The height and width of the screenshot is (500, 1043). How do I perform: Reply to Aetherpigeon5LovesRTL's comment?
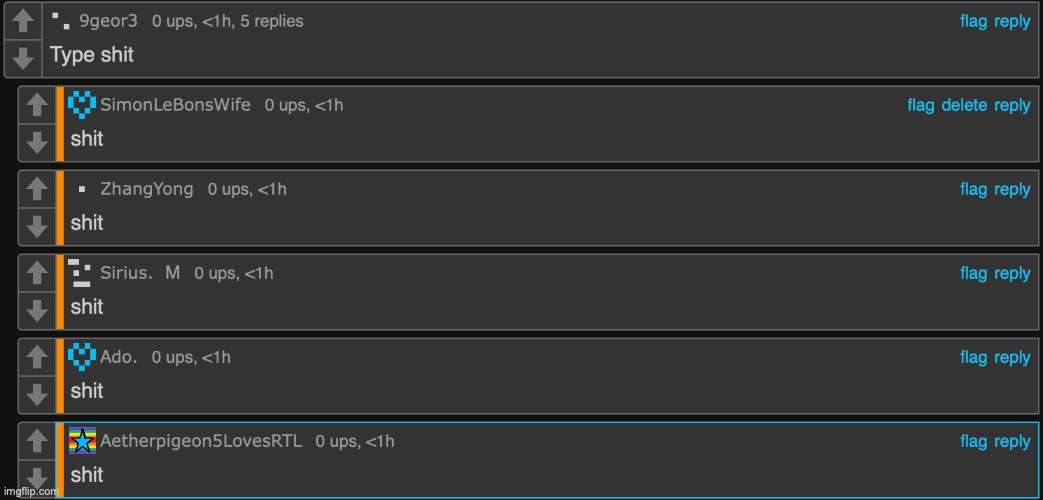click(1012, 441)
